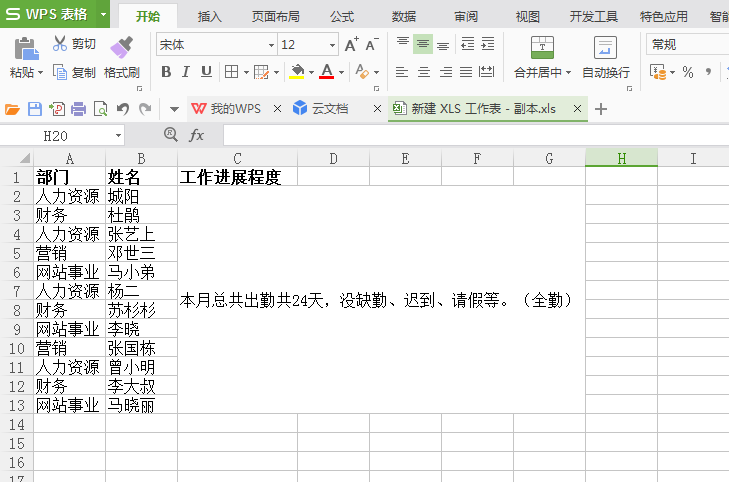Image resolution: width=729 pixels, height=482 pixels.
Task: Click the increase indent icon
Action: [x=488, y=44]
